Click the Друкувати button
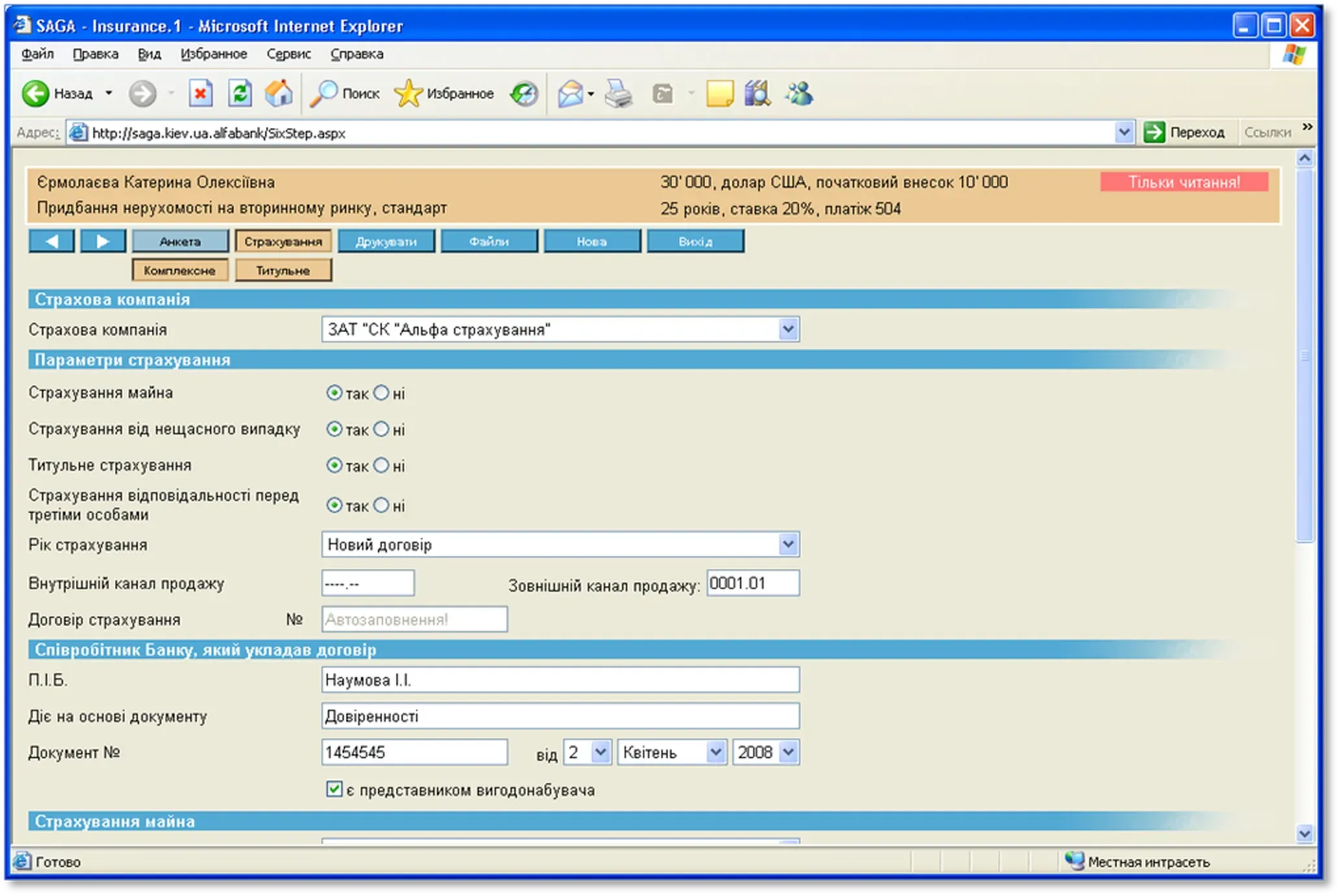 click(x=386, y=241)
